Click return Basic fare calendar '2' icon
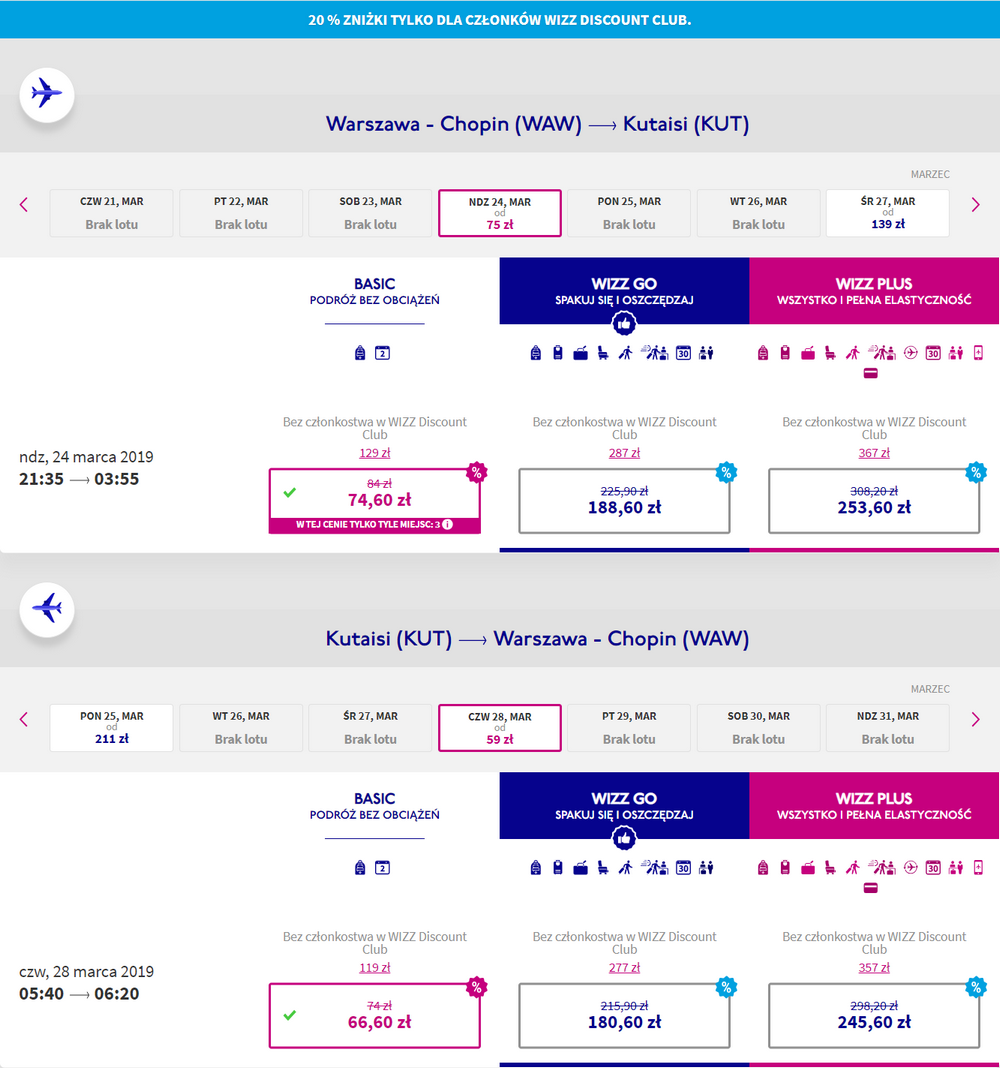The width and height of the screenshot is (1000, 1068). click(x=382, y=868)
